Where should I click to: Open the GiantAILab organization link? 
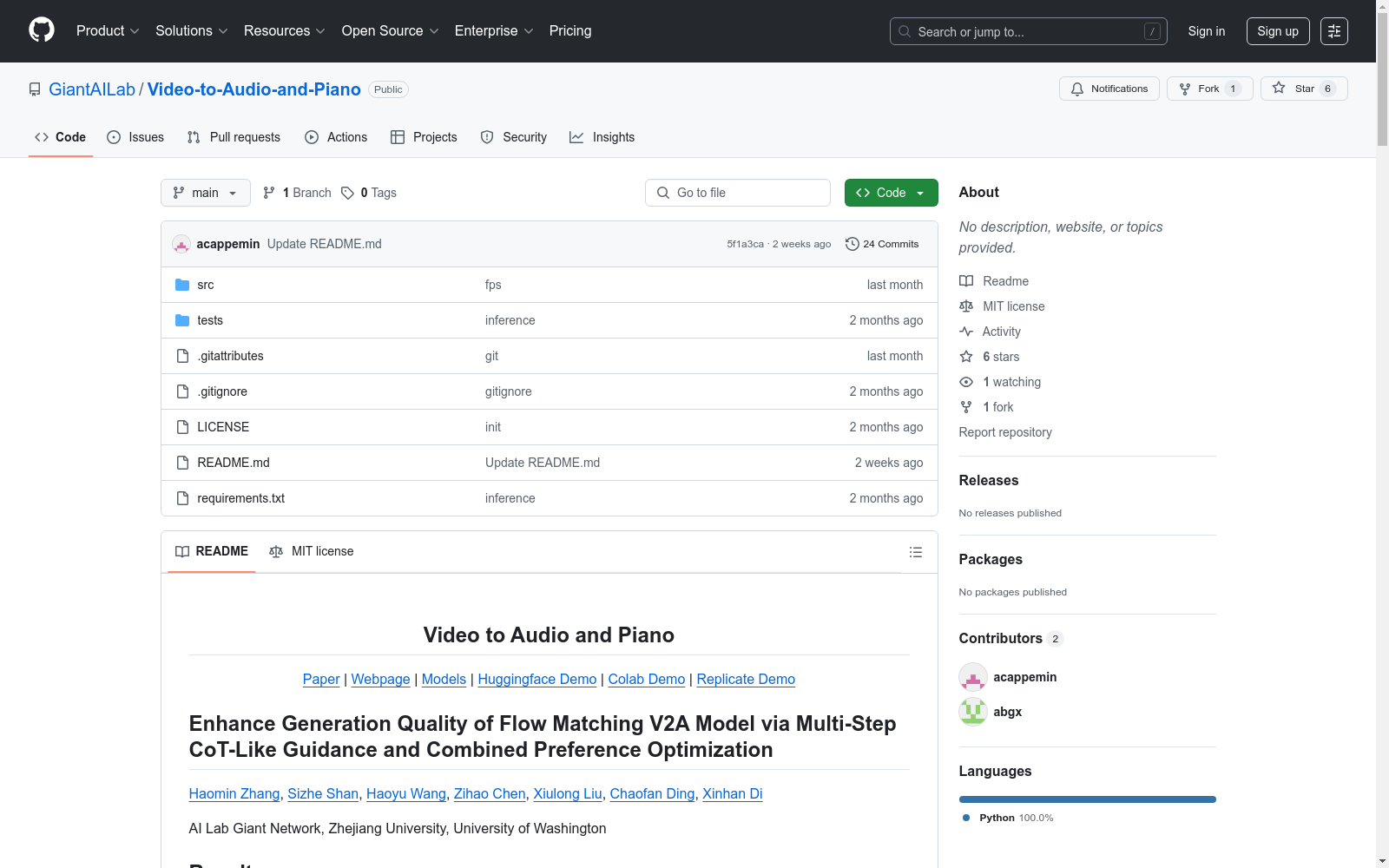tap(92, 89)
